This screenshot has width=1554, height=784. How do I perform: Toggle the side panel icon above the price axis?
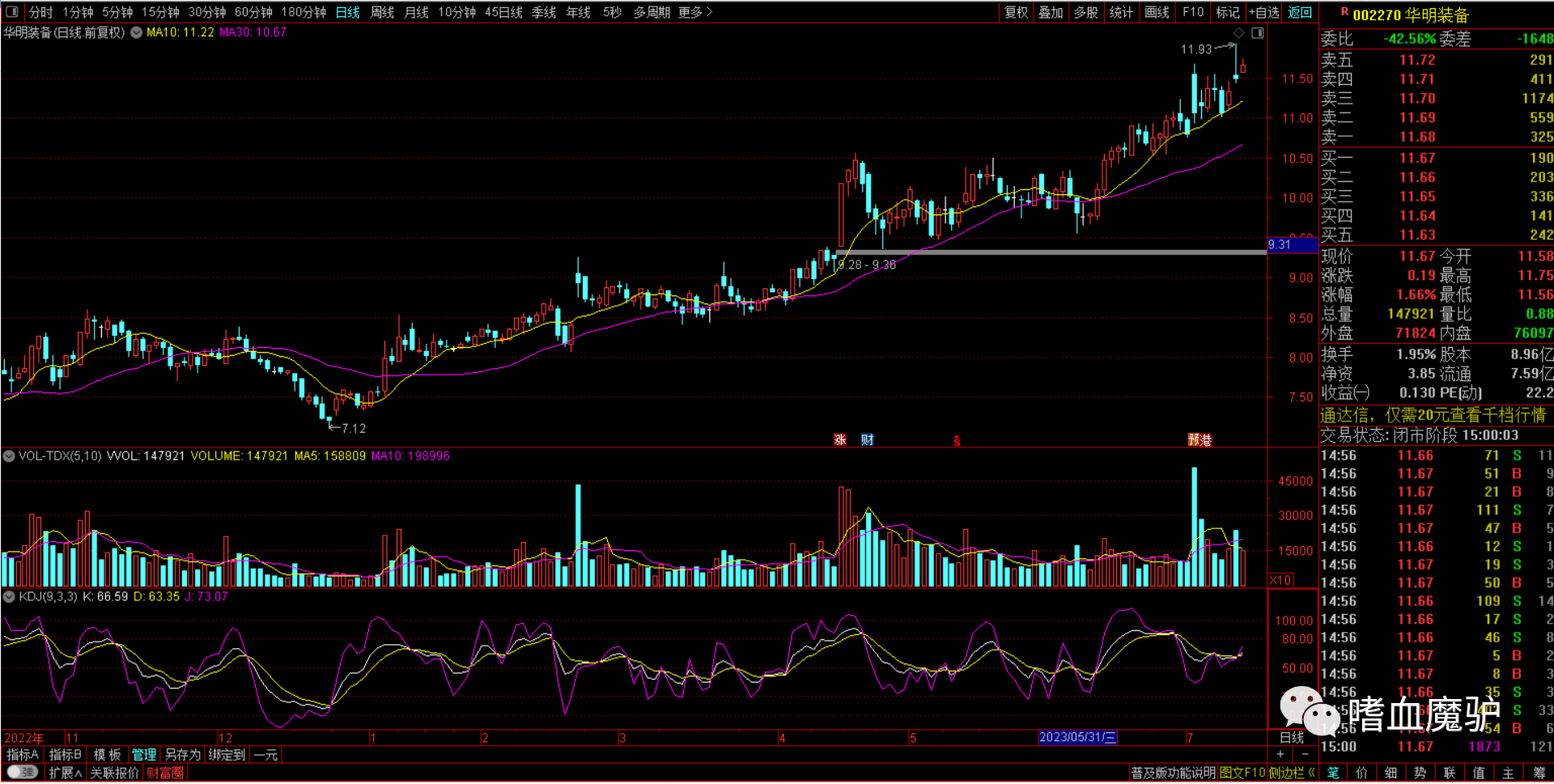[1258, 32]
